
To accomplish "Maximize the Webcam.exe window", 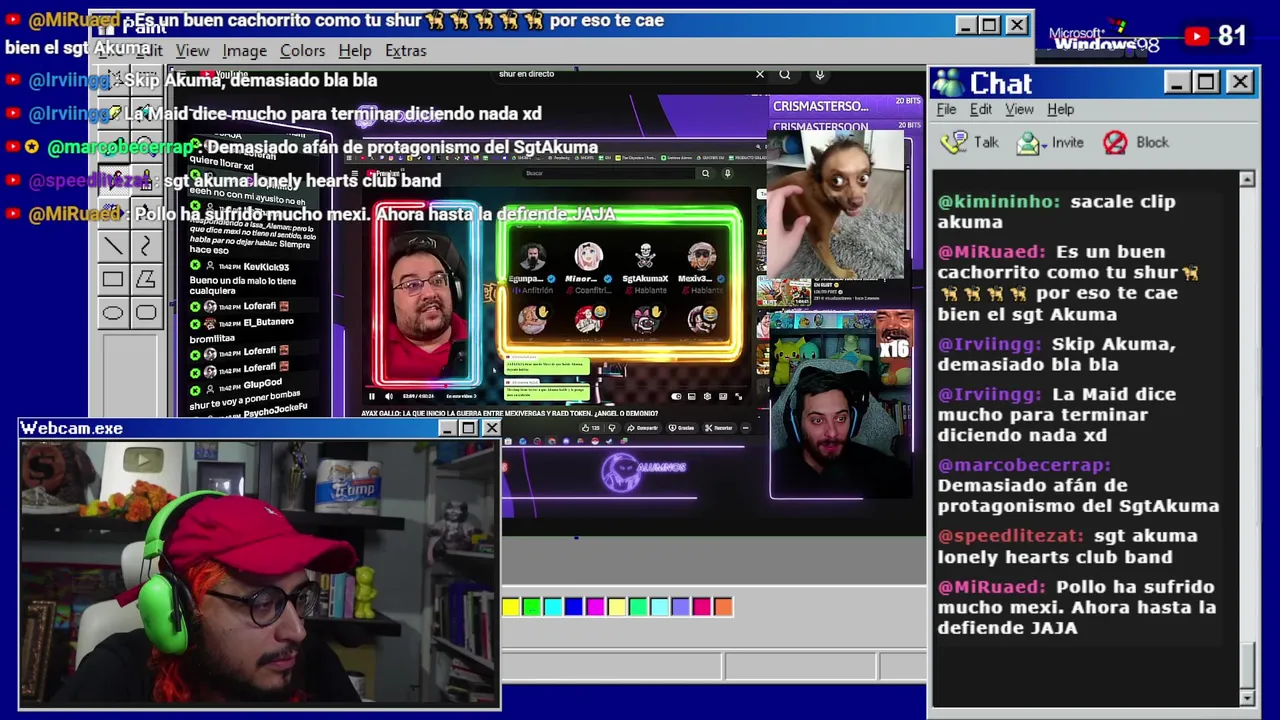I will (468, 428).
